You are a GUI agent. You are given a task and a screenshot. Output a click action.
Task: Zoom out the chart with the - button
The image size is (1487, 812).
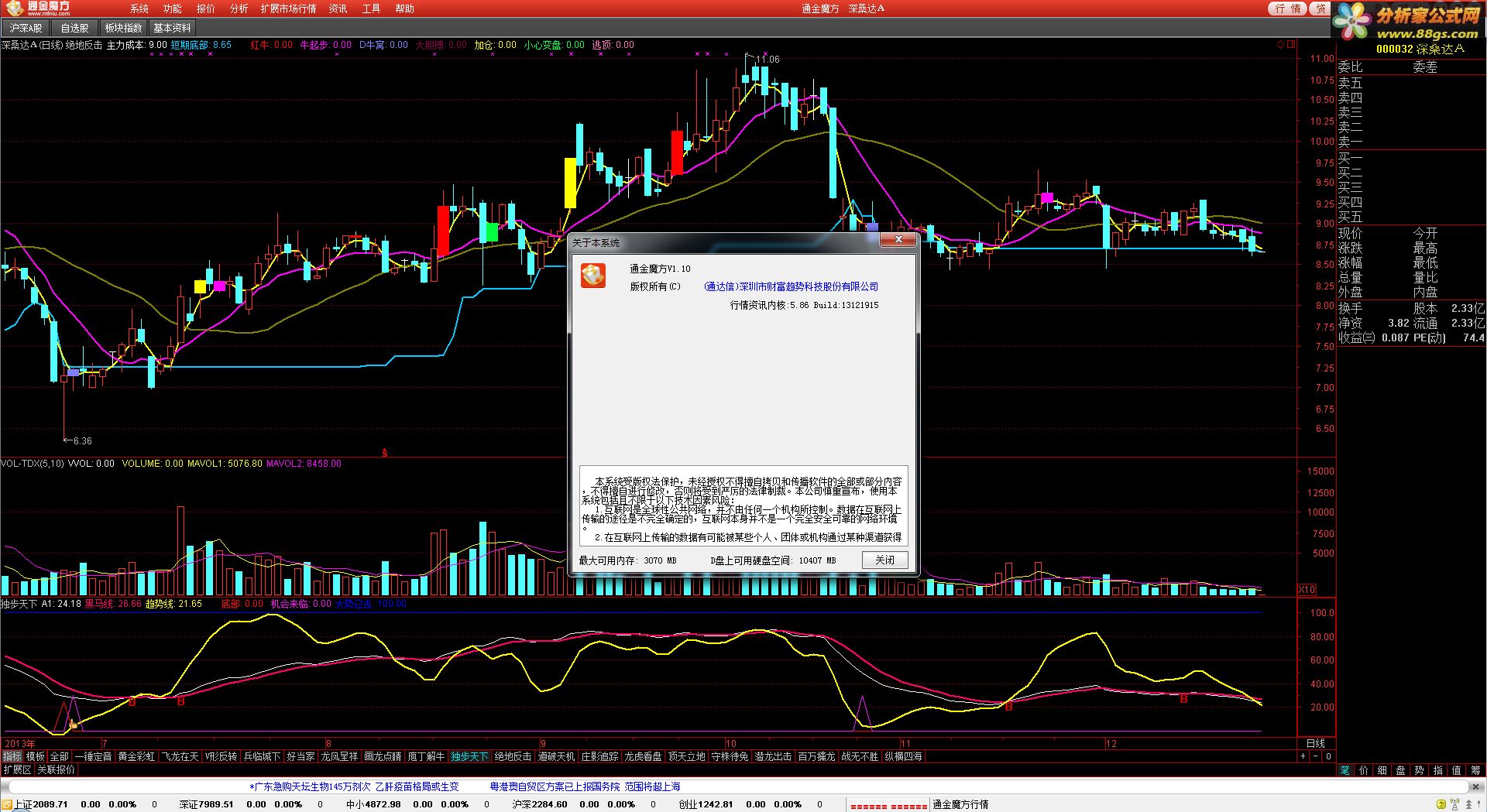[x=1315, y=756]
